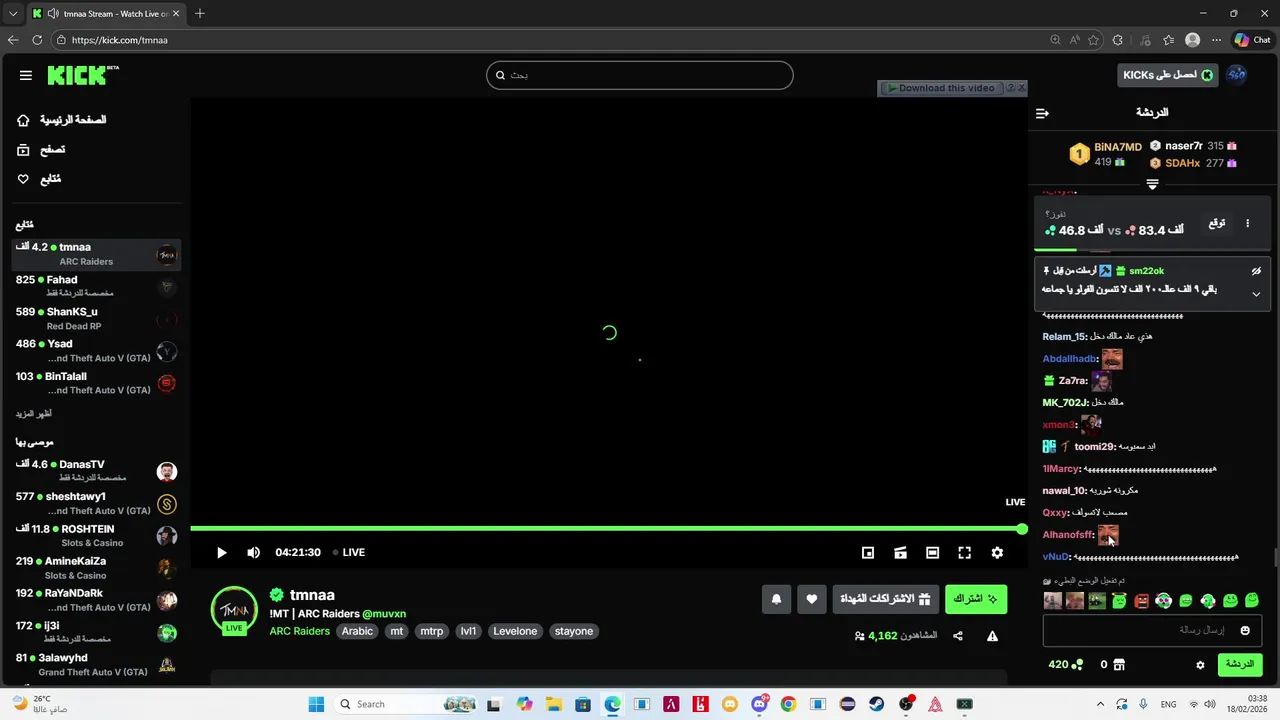Open chat settings gear
The image size is (1280, 720).
click(x=1201, y=664)
